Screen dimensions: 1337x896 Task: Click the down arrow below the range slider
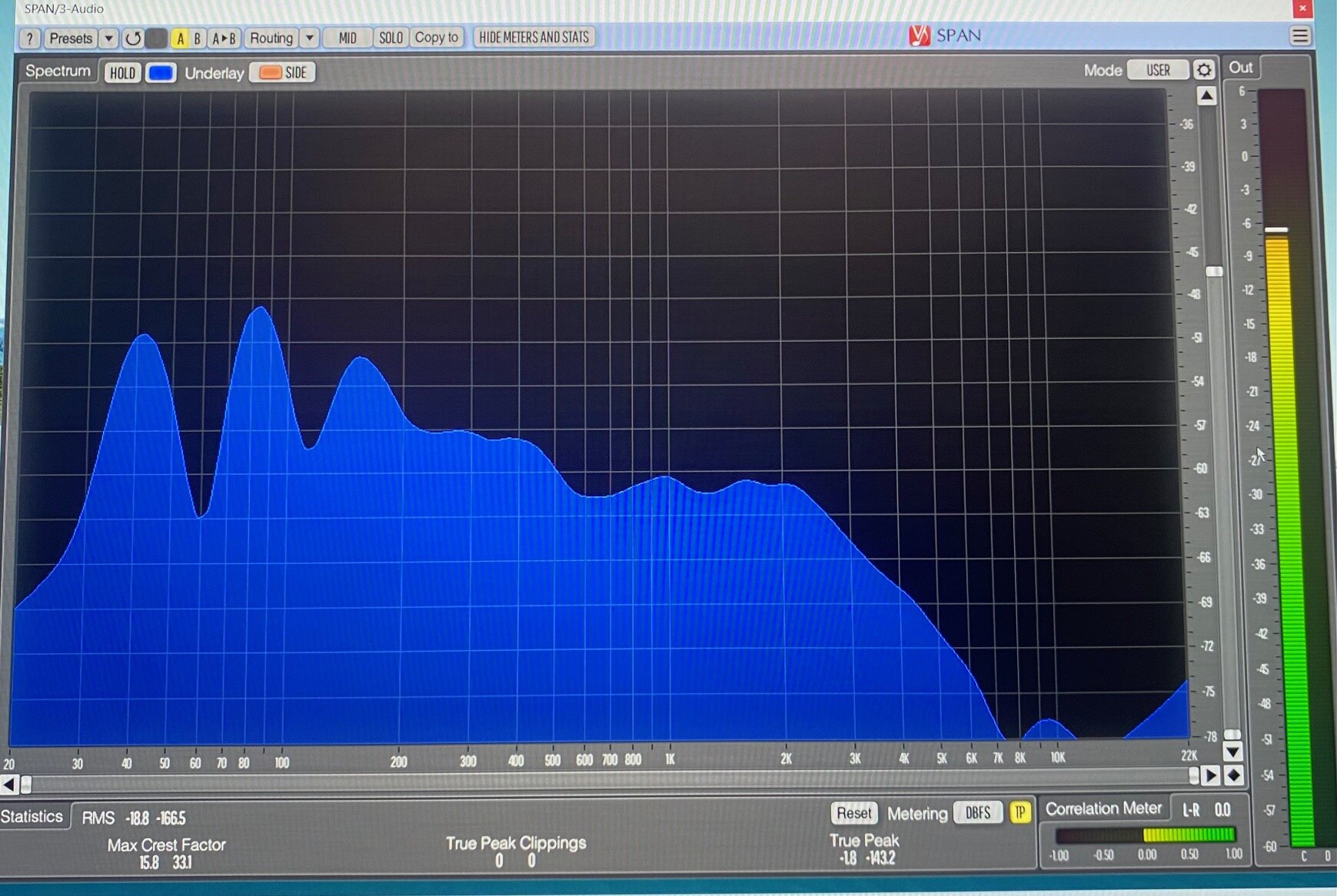[1232, 751]
